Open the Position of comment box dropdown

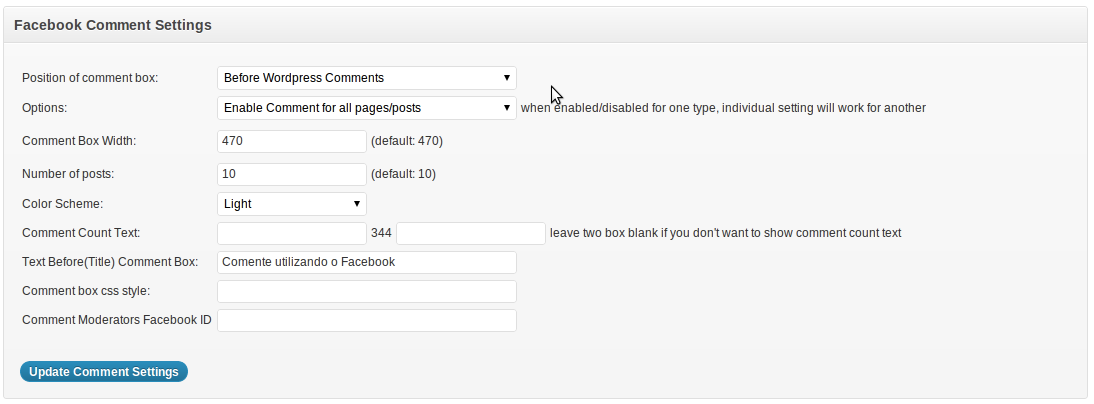click(366, 78)
